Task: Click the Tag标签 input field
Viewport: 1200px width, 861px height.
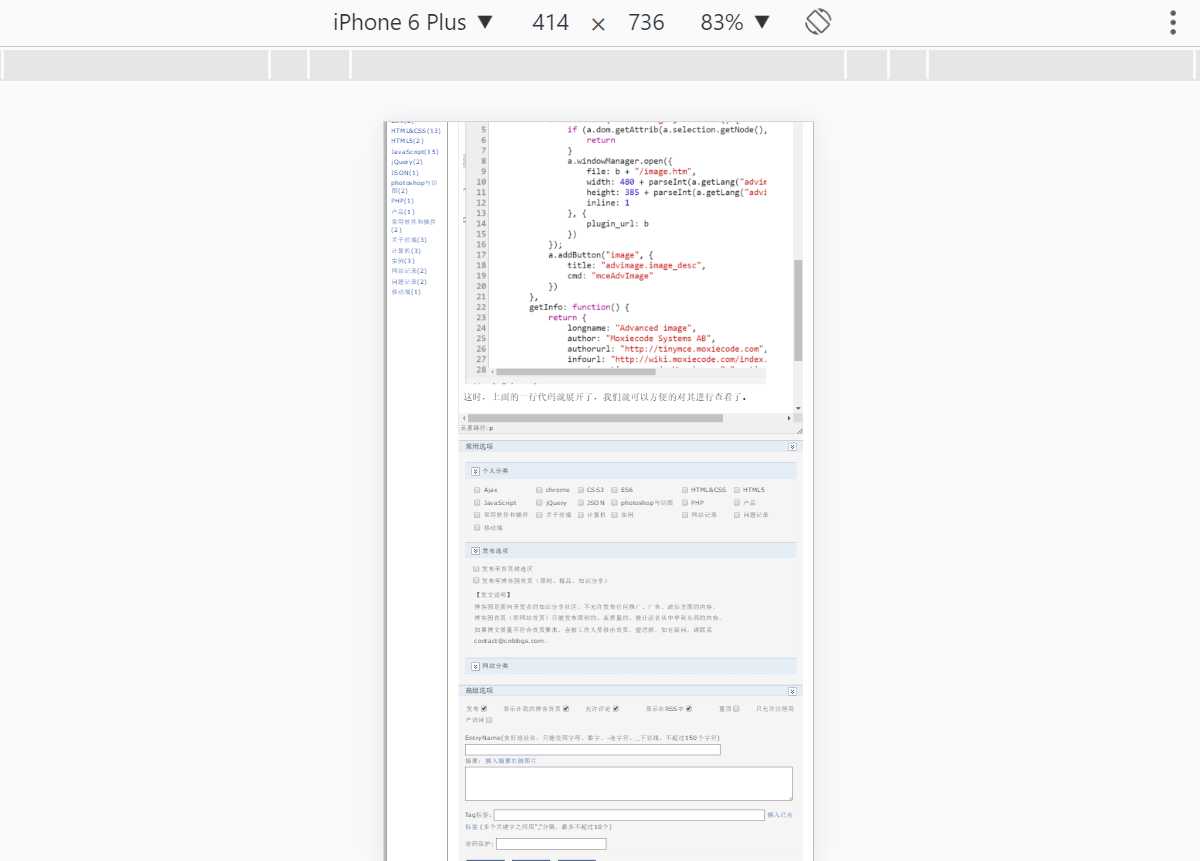Action: (629, 815)
